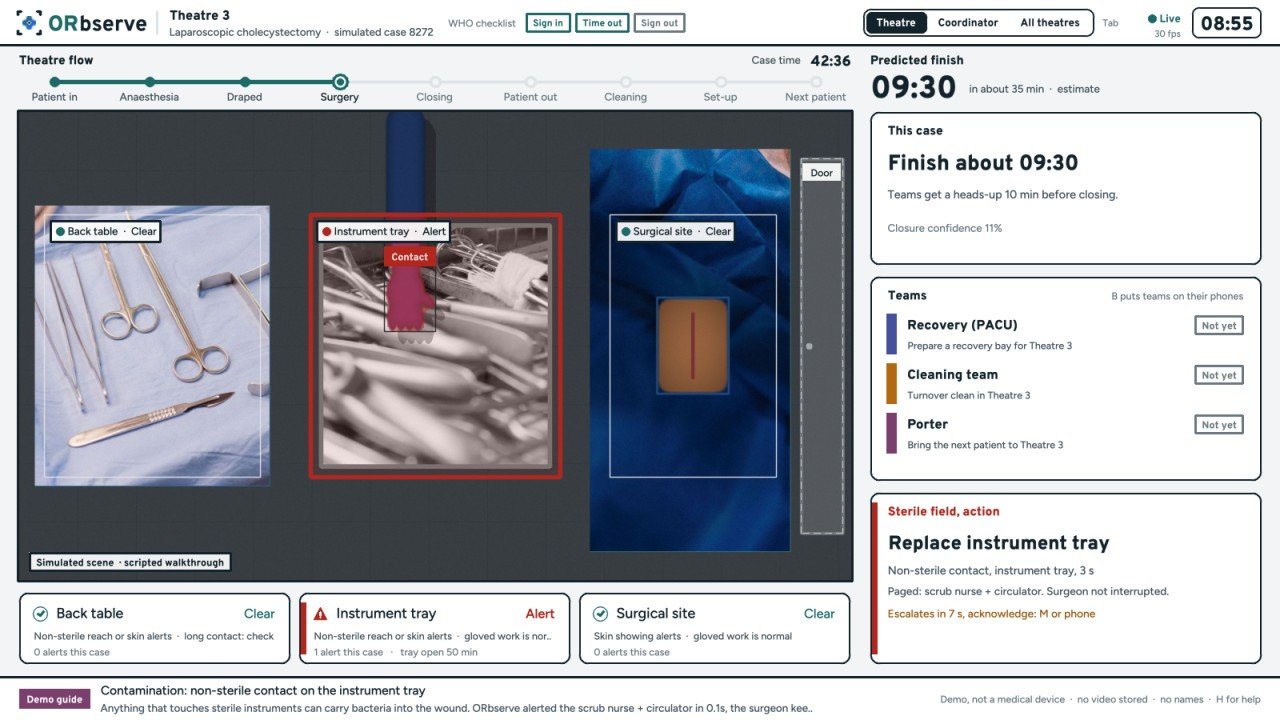Jump to the Next patient flow step
This screenshot has width=1280, height=720.
tap(815, 89)
